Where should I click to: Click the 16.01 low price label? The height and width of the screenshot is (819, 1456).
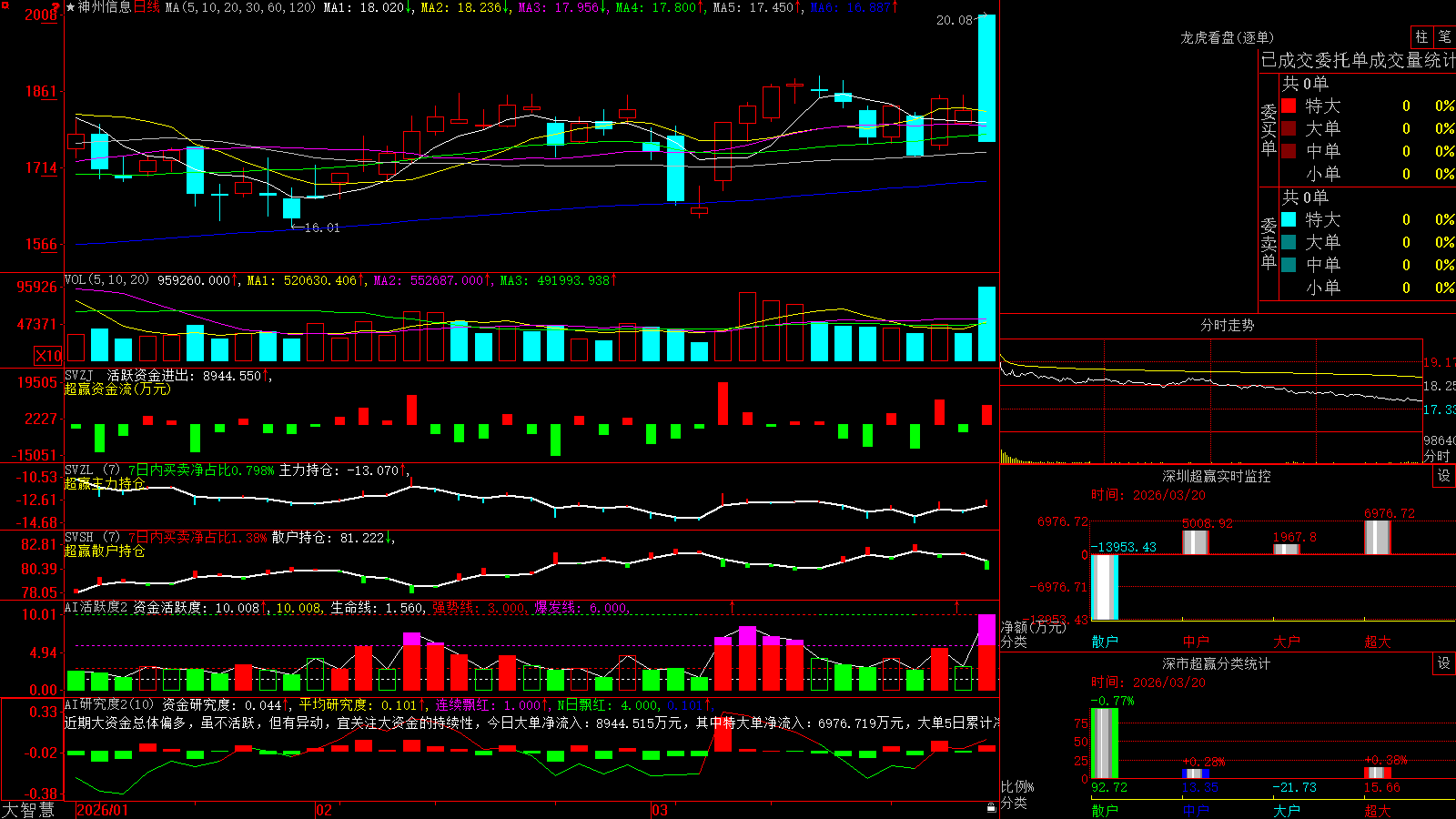tap(322, 227)
